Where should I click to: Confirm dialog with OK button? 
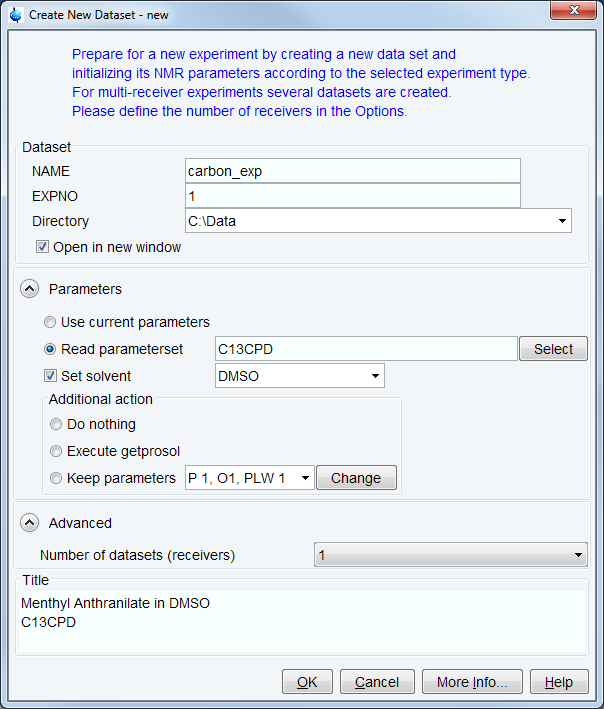tap(307, 681)
